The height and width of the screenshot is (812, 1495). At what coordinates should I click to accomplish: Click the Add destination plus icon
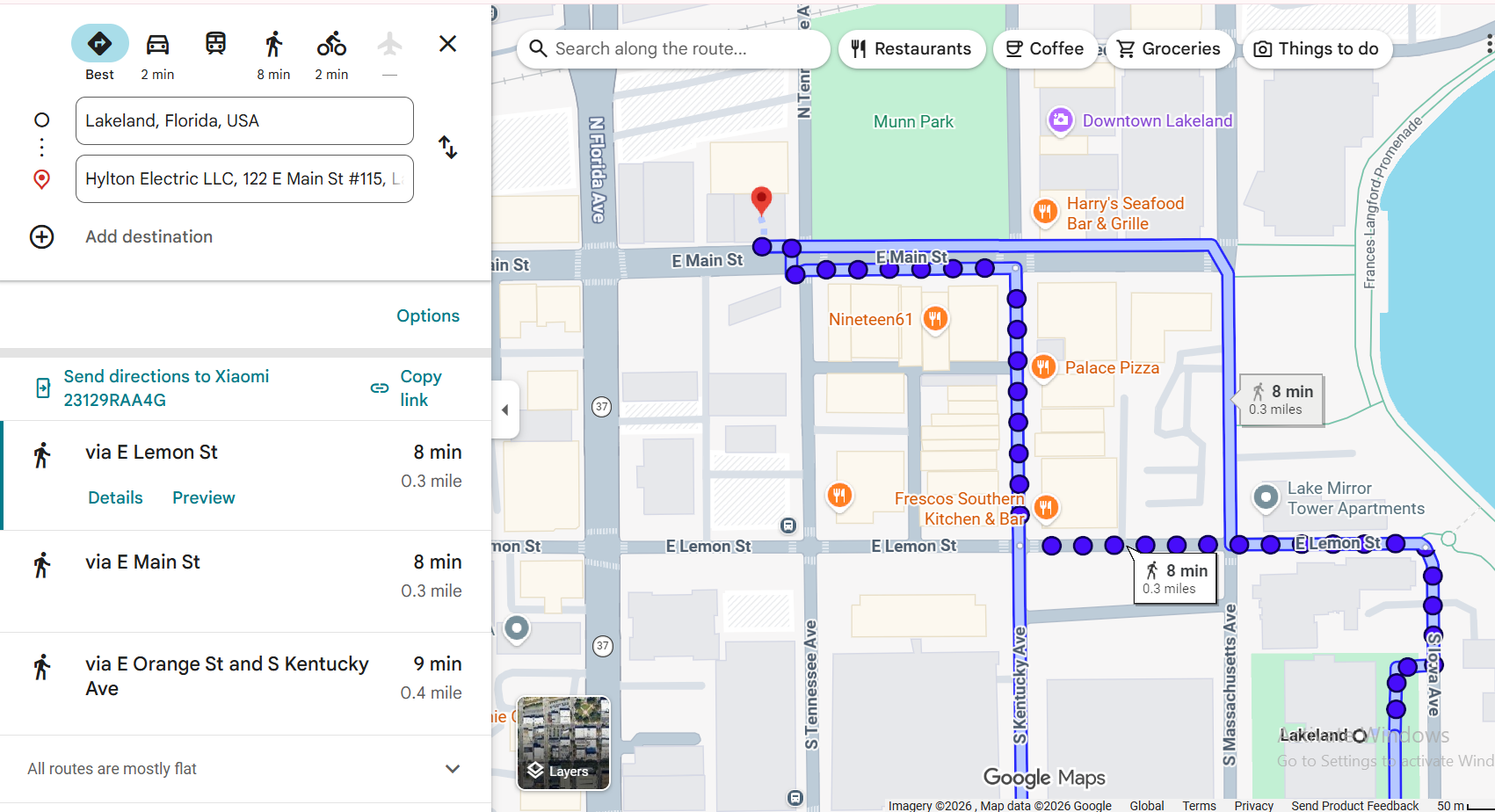tap(41, 236)
